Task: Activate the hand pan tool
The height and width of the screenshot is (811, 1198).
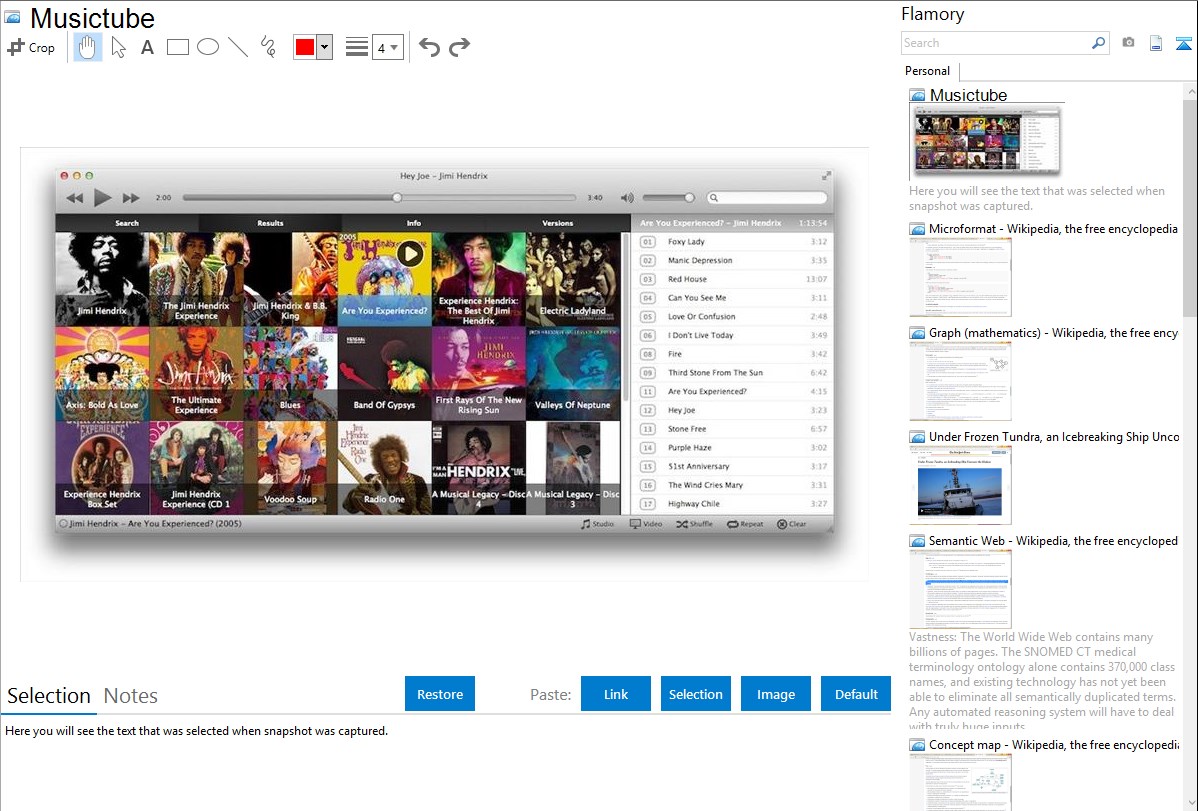Action: tap(88, 47)
